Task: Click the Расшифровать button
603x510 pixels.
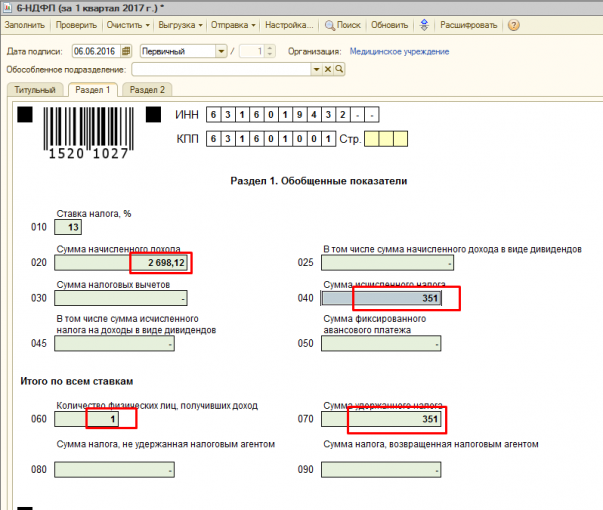Action: pyautogui.click(x=470, y=24)
